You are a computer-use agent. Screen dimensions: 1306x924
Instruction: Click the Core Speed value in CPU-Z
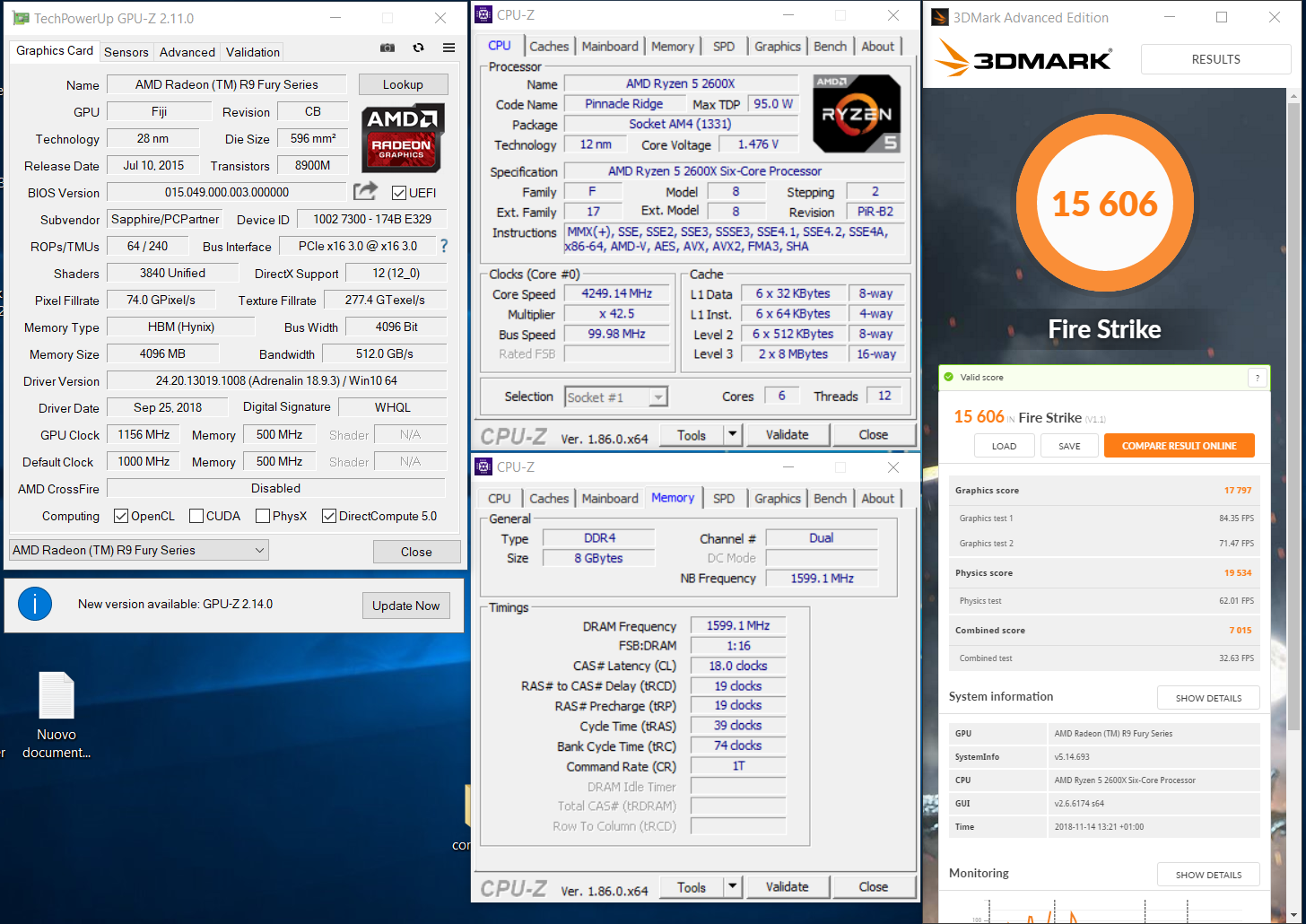pos(616,293)
